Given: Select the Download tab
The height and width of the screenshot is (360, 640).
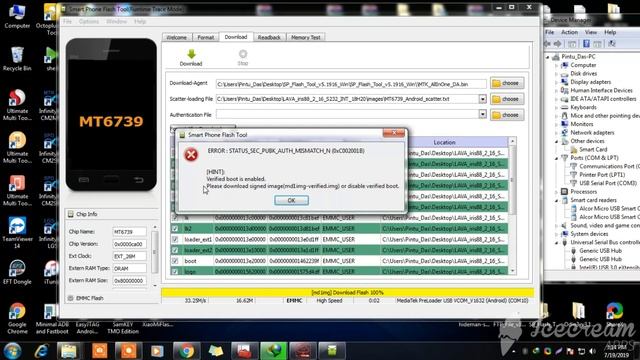Looking at the screenshot, I should tap(236, 37).
